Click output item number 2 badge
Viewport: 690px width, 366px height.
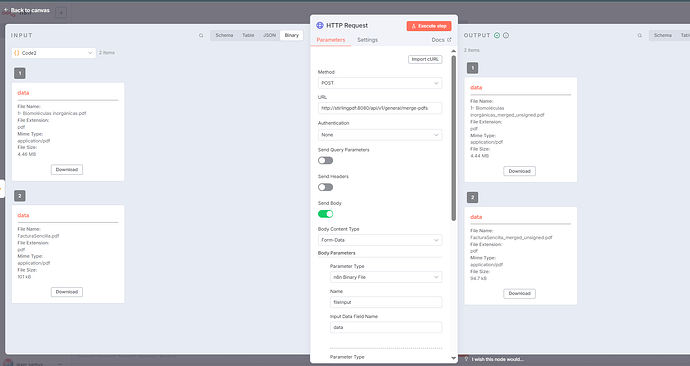point(472,198)
